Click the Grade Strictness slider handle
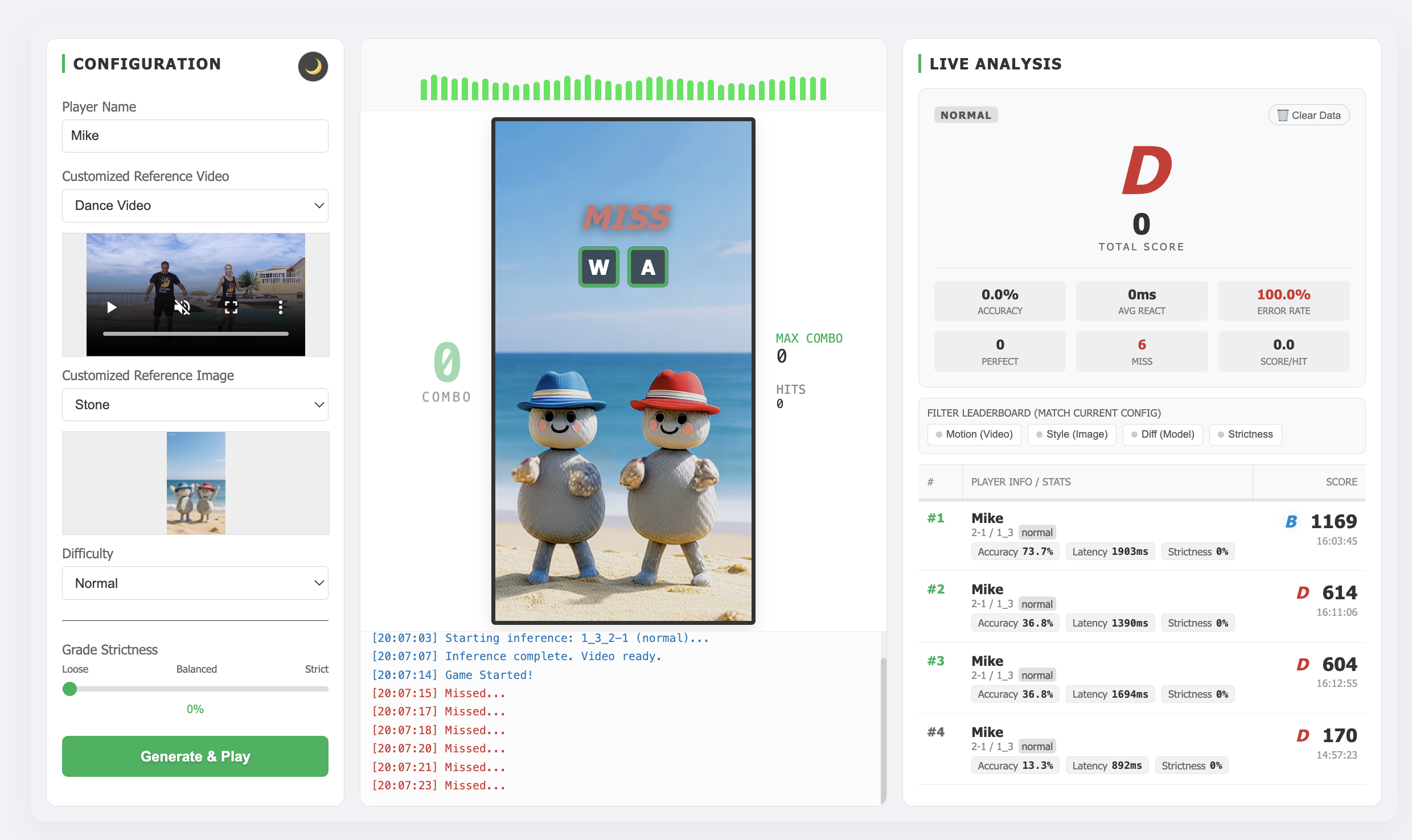The height and width of the screenshot is (840, 1412). [x=69, y=689]
